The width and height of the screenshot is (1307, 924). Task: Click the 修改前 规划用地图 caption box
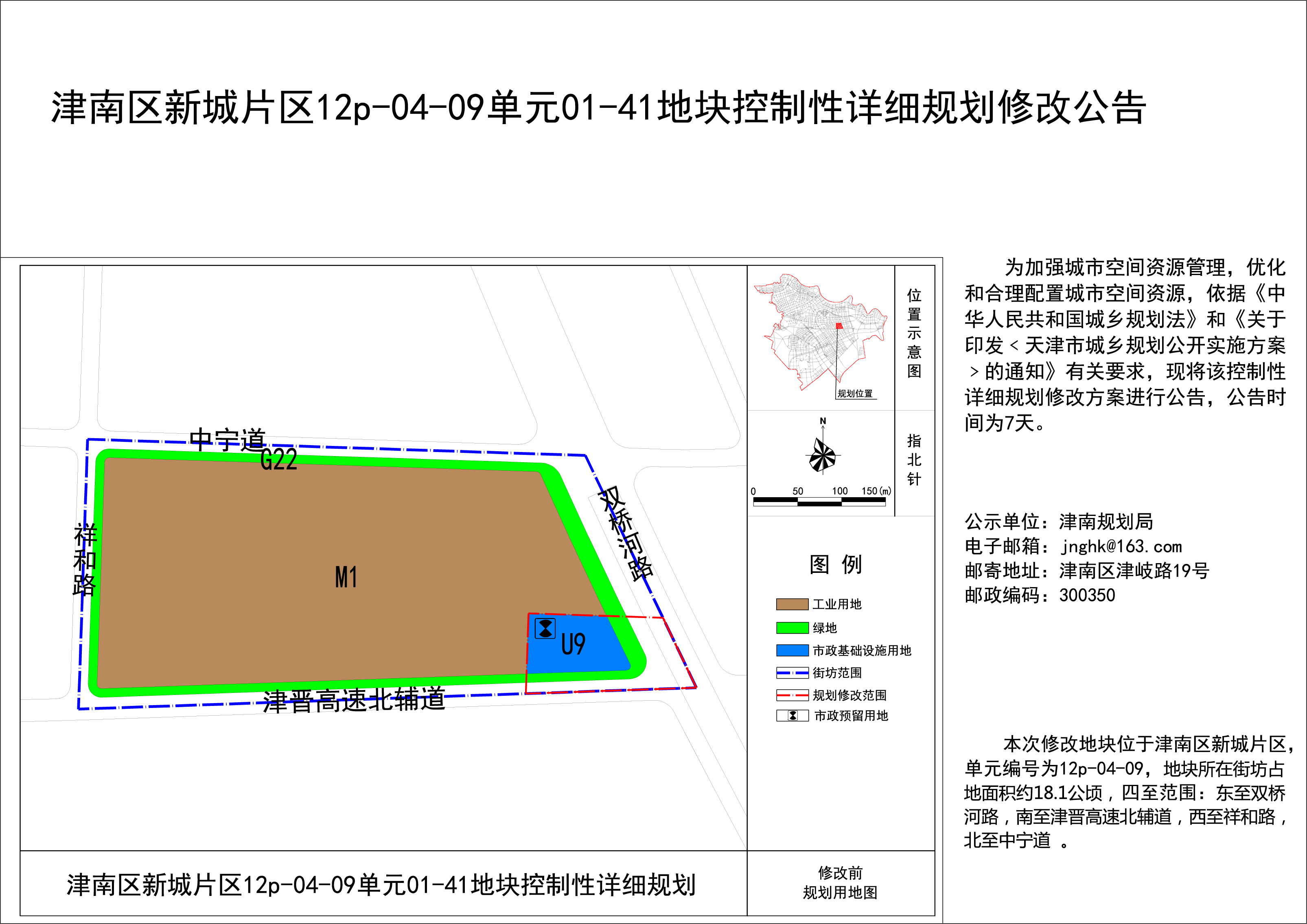point(840,882)
